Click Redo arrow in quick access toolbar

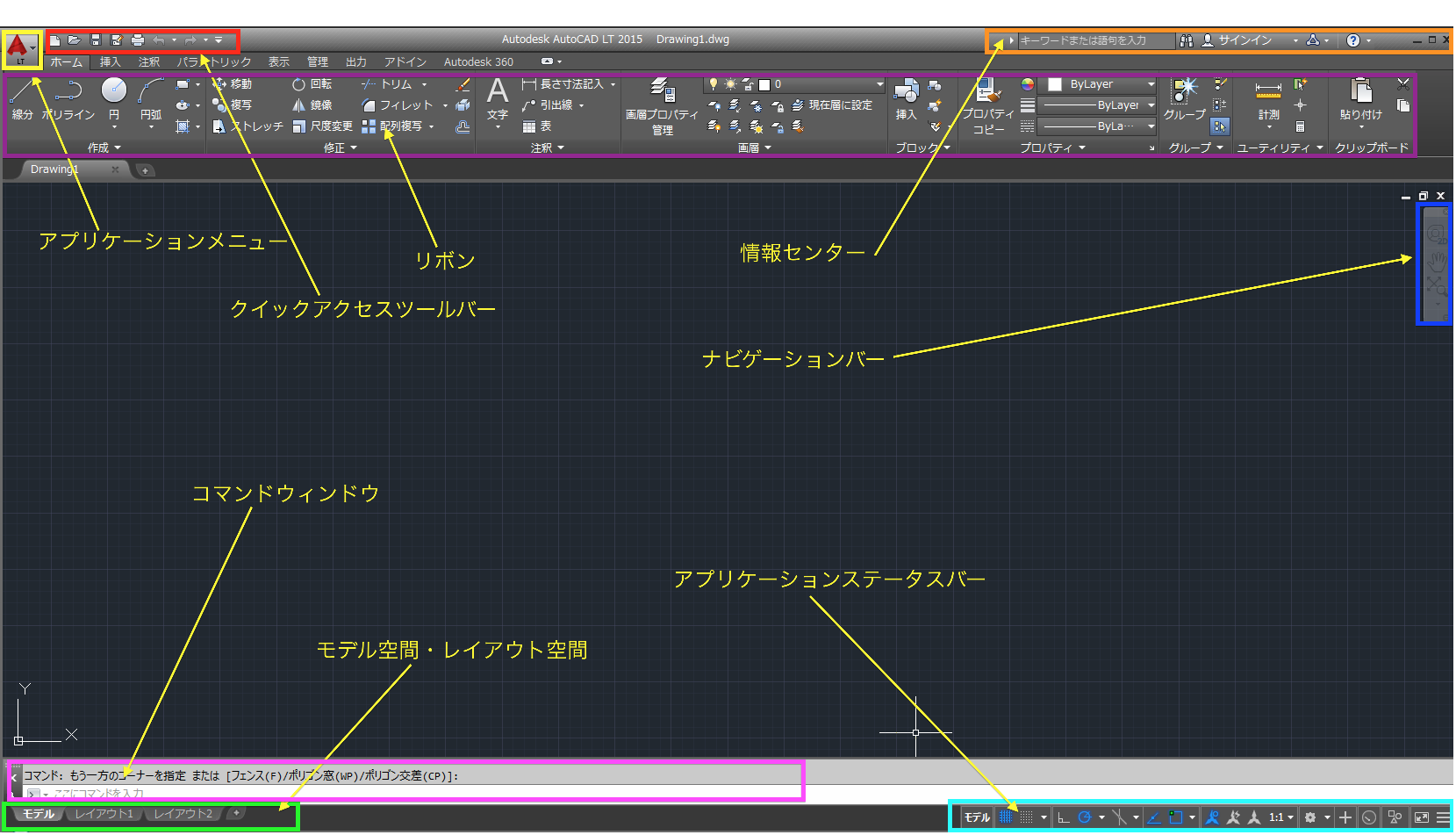(x=190, y=40)
